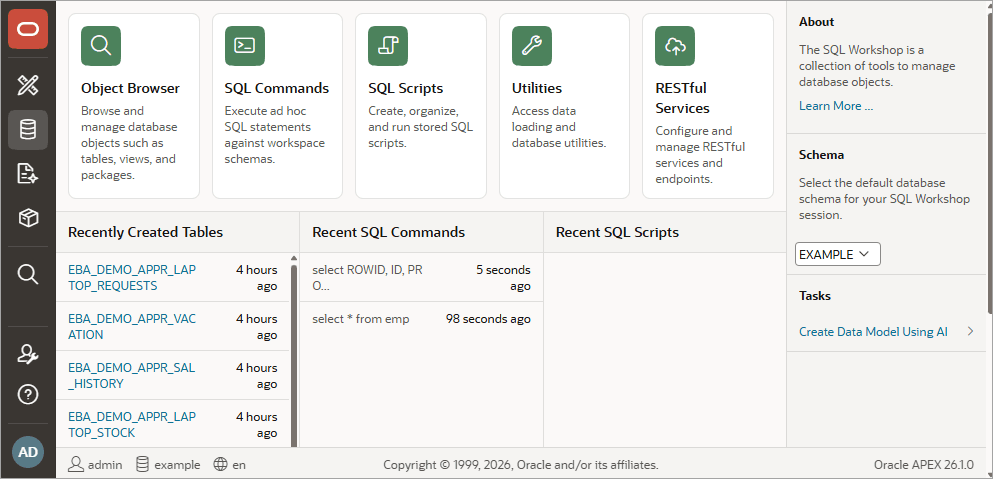Click the Recent SQL Commands heading

point(388,232)
